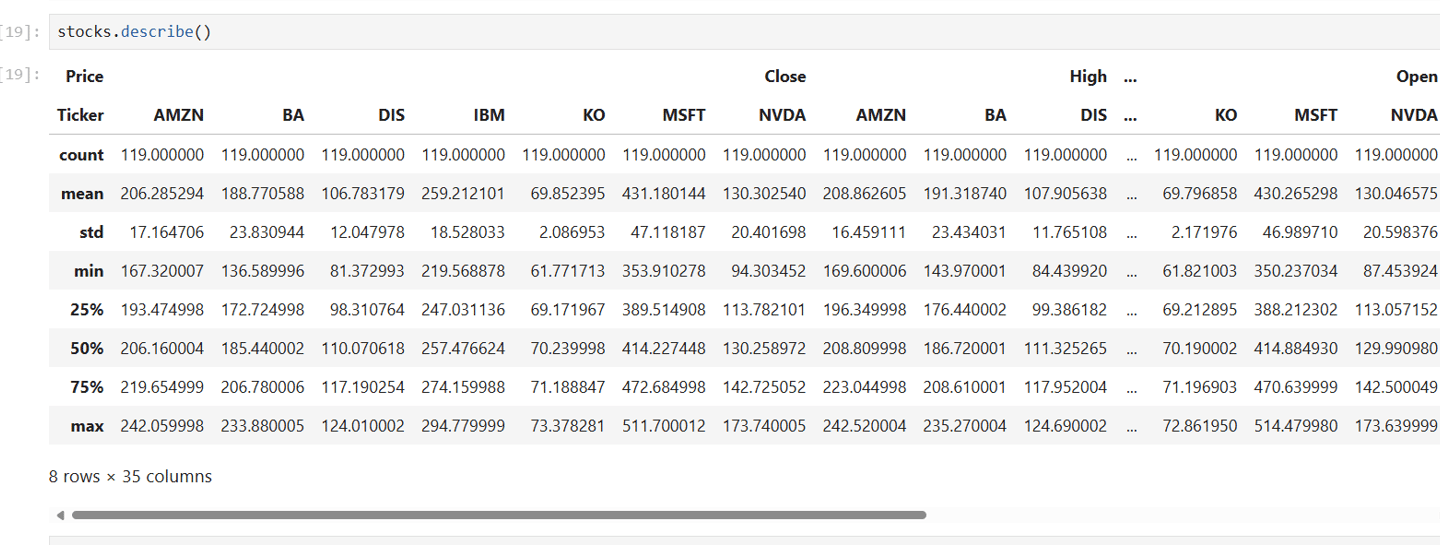Select the 75% value 470.639999
1440x545 pixels.
(1297, 387)
